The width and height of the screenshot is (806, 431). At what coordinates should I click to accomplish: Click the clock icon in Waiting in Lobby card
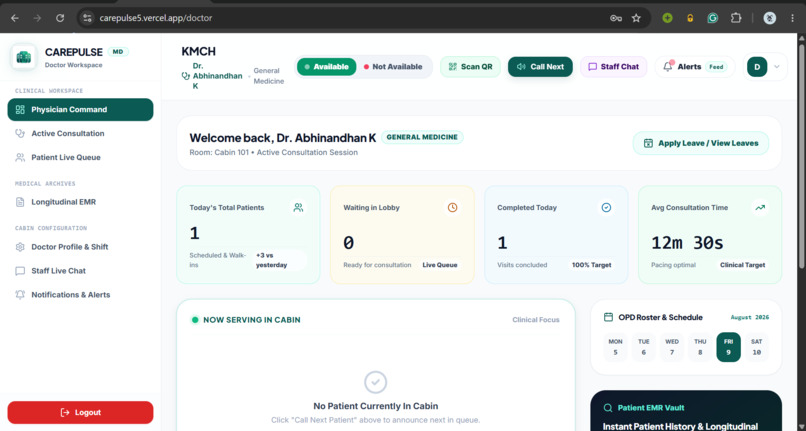coord(452,208)
